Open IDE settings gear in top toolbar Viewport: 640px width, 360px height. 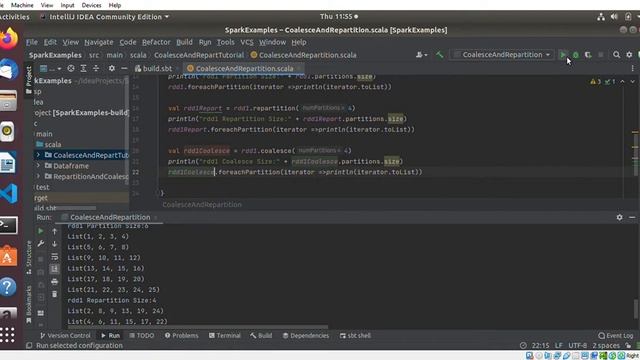[x=629, y=55]
